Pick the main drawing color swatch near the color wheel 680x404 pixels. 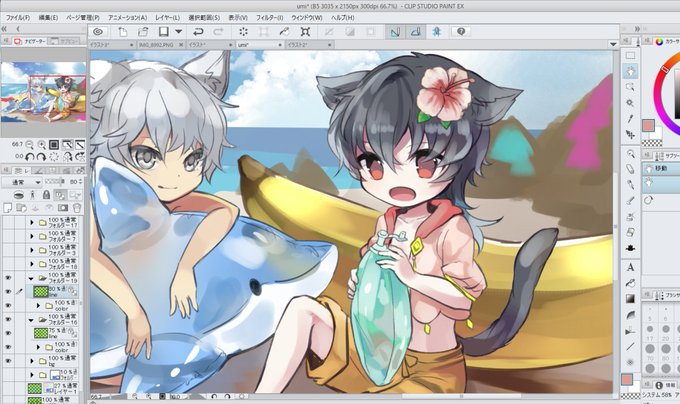[x=648, y=126]
